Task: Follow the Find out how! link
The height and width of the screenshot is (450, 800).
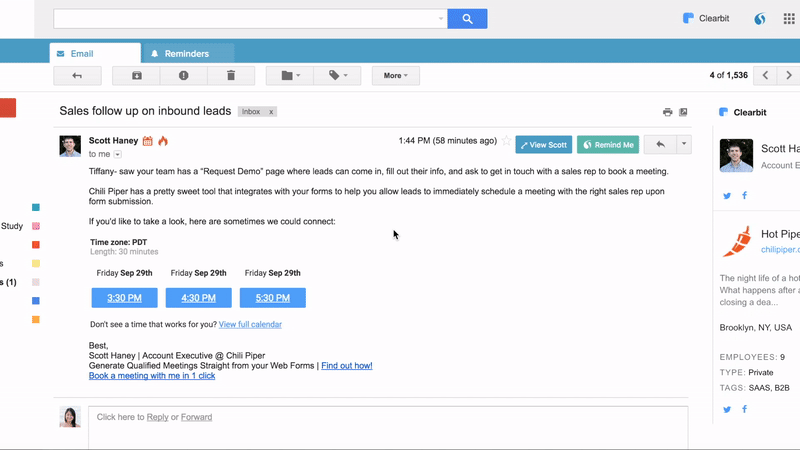Action: 346,366
